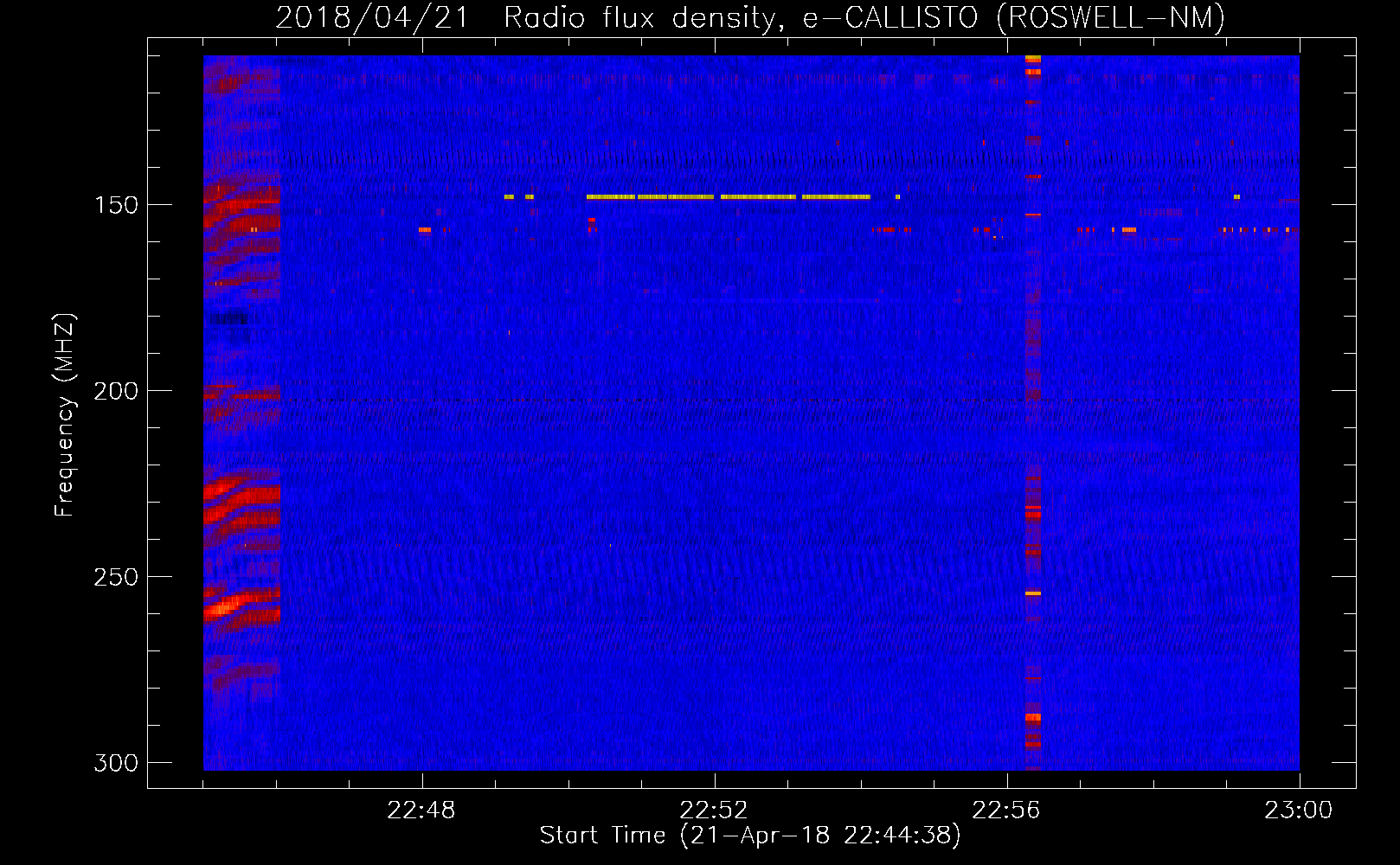
Task: Click the 300 frequency tick label
Action: coord(116,763)
